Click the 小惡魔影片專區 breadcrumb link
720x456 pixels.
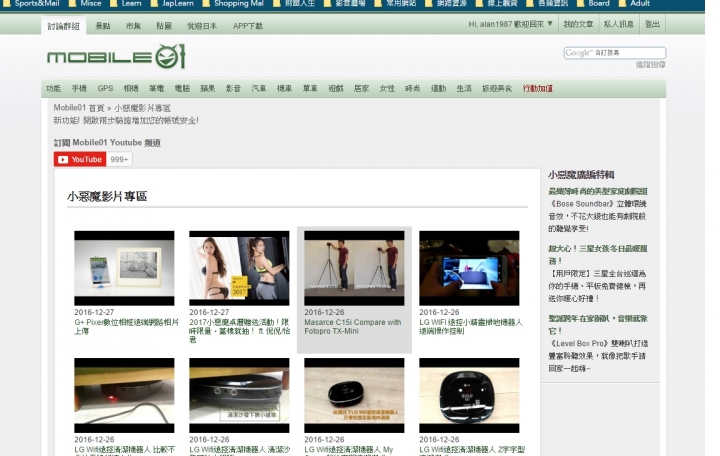(x=142, y=108)
